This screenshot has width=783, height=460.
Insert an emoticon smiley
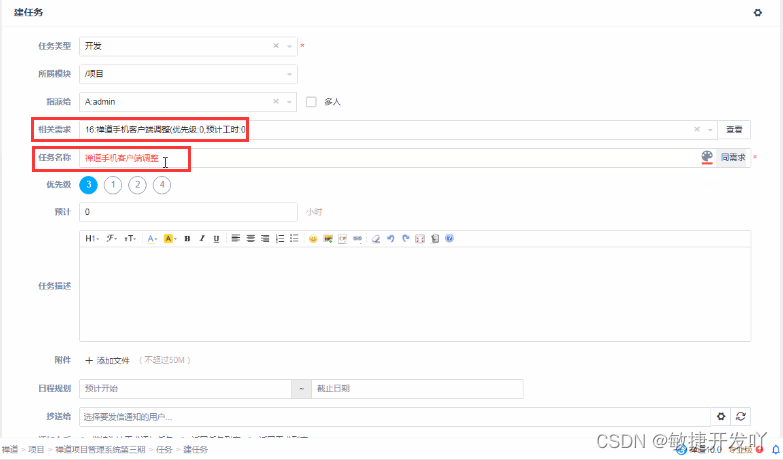click(x=313, y=239)
